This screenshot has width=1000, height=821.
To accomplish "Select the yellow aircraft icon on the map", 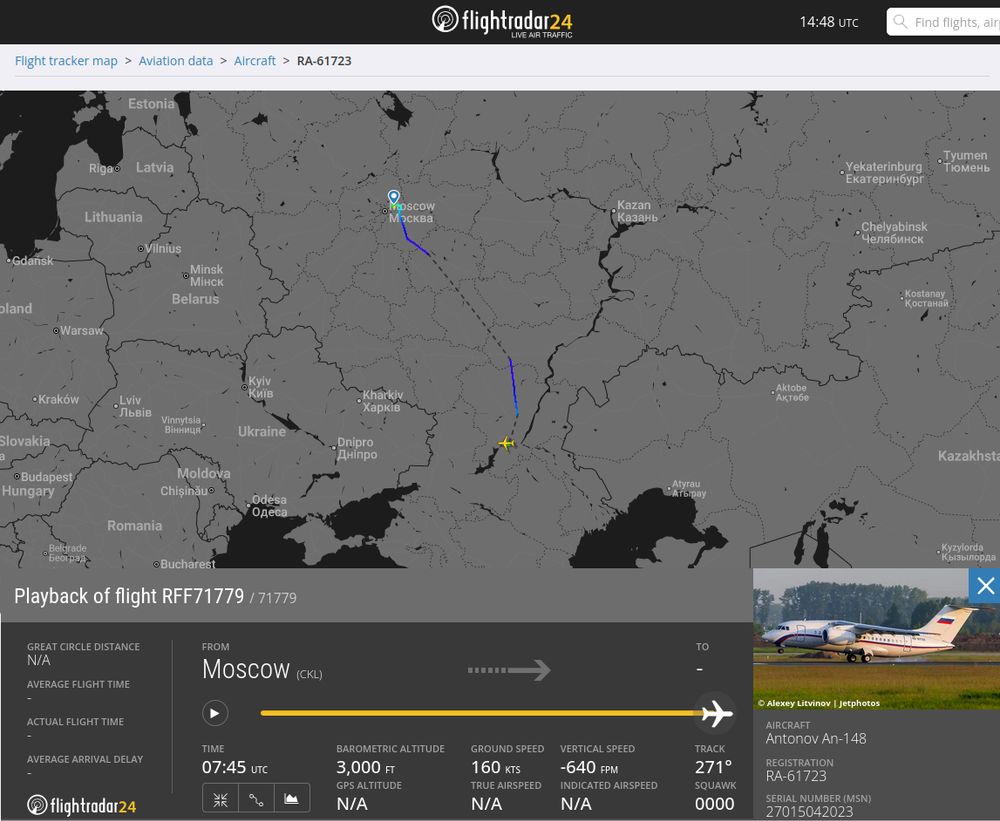I will pyautogui.click(x=506, y=443).
